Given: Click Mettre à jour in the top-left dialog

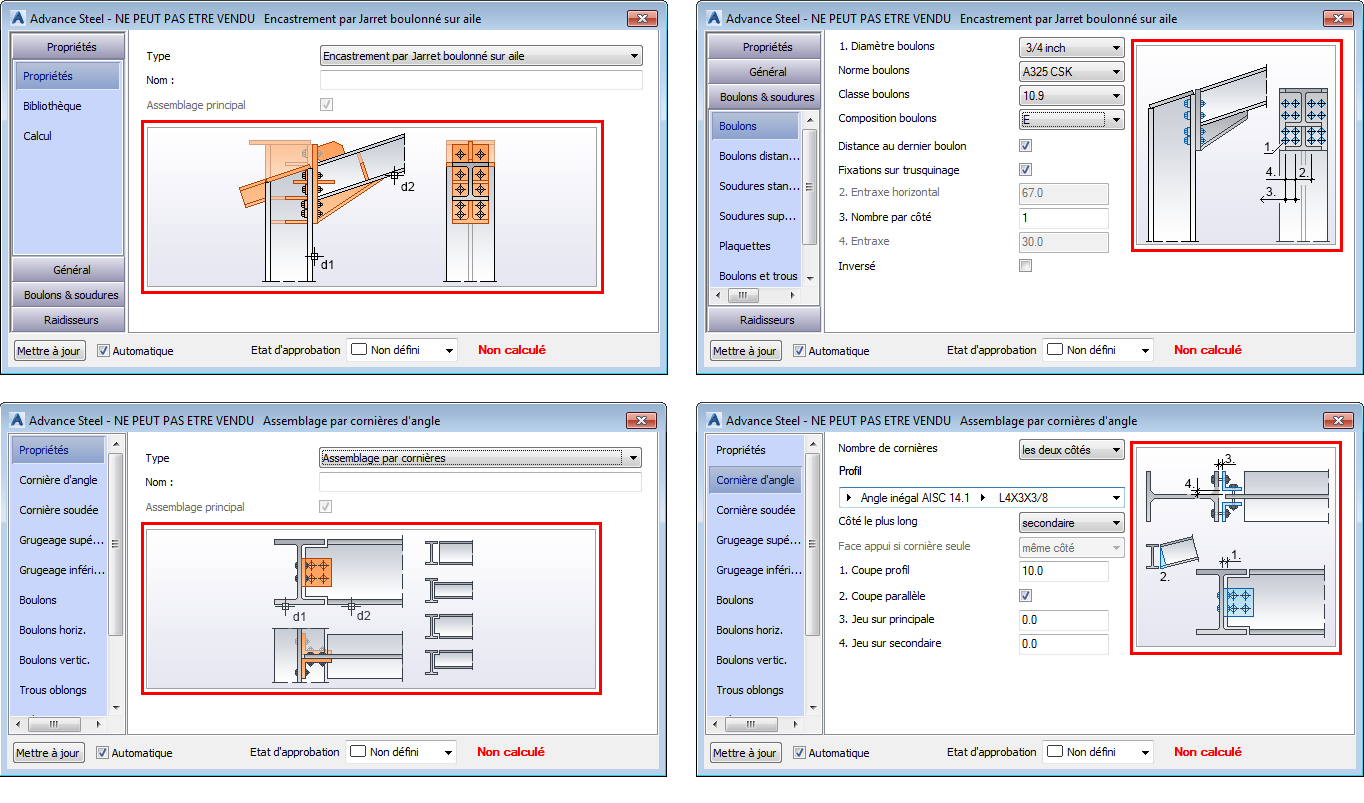Looking at the screenshot, I should pos(49,351).
